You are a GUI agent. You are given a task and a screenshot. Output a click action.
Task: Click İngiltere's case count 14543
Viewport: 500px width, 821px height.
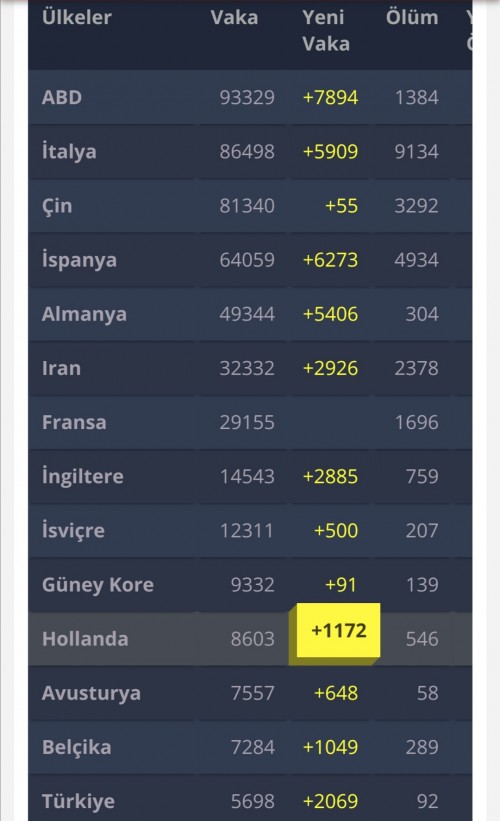pos(247,476)
